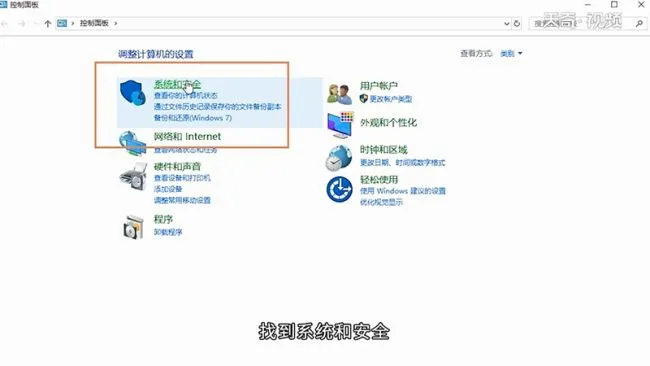Click the 卸载程序 link
Viewport: 650px width, 366px height.
(168, 232)
